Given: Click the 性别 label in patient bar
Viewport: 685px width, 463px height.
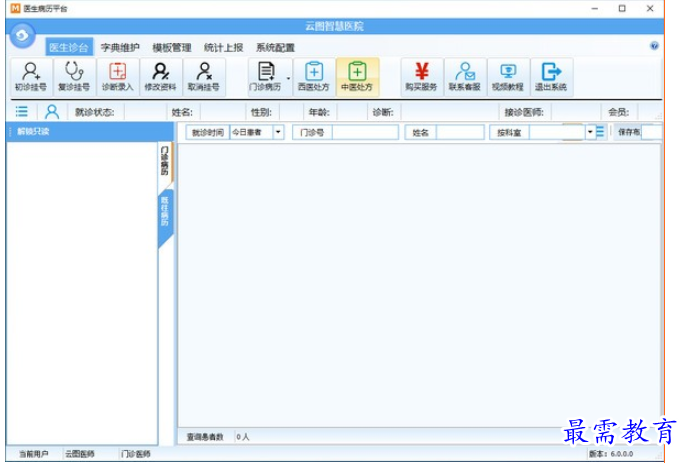Looking at the screenshot, I should 261,112.
